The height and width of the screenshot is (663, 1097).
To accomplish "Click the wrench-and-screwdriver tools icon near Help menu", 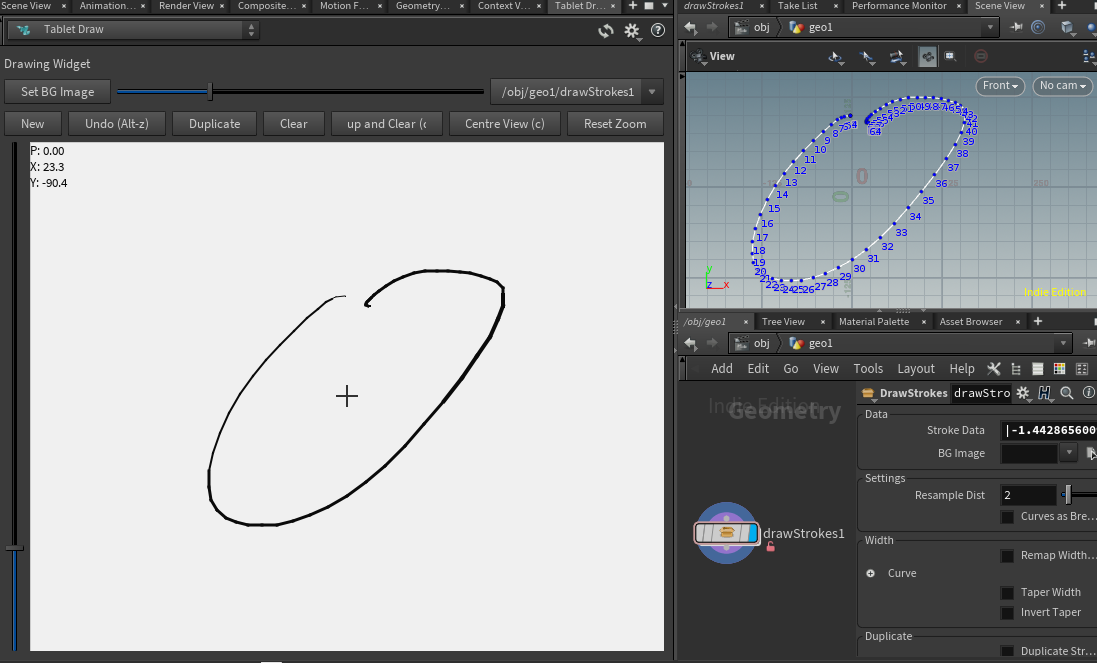I will pyautogui.click(x=993, y=368).
